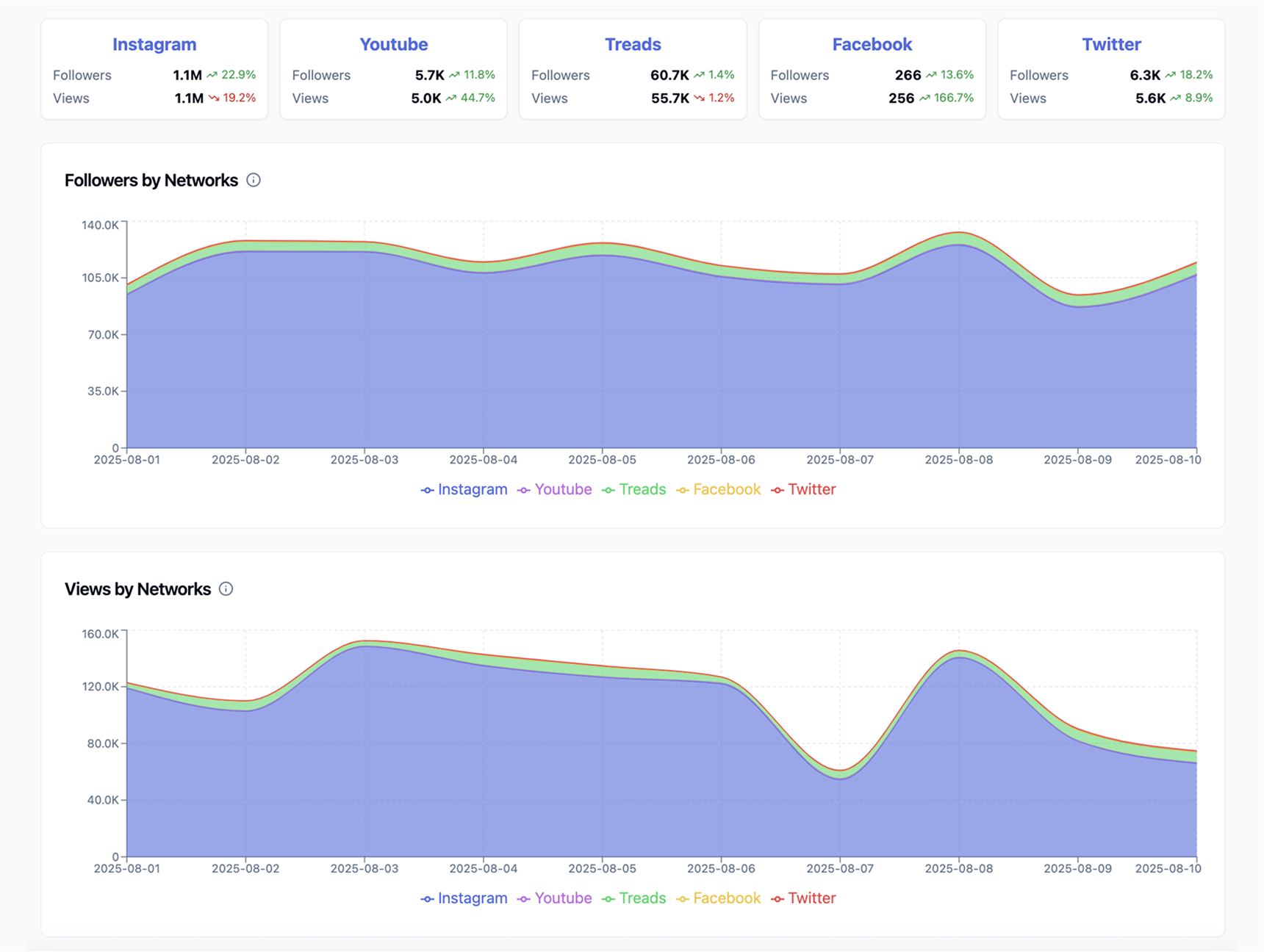Image resolution: width=1264 pixels, height=952 pixels.
Task: Click the Twitter followers 18.2% uptrend arrow
Action: 1170,75
